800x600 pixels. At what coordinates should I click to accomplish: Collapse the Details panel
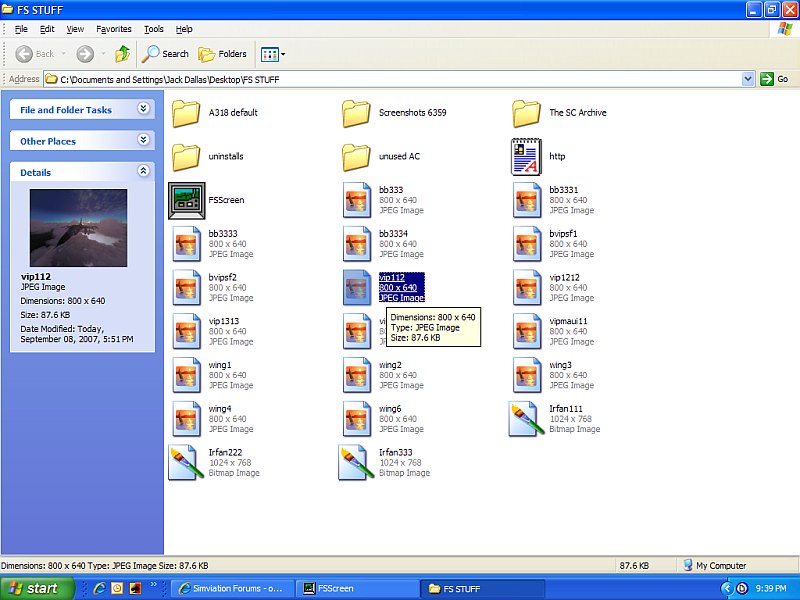pyautogui.click(x=143, y=171)
